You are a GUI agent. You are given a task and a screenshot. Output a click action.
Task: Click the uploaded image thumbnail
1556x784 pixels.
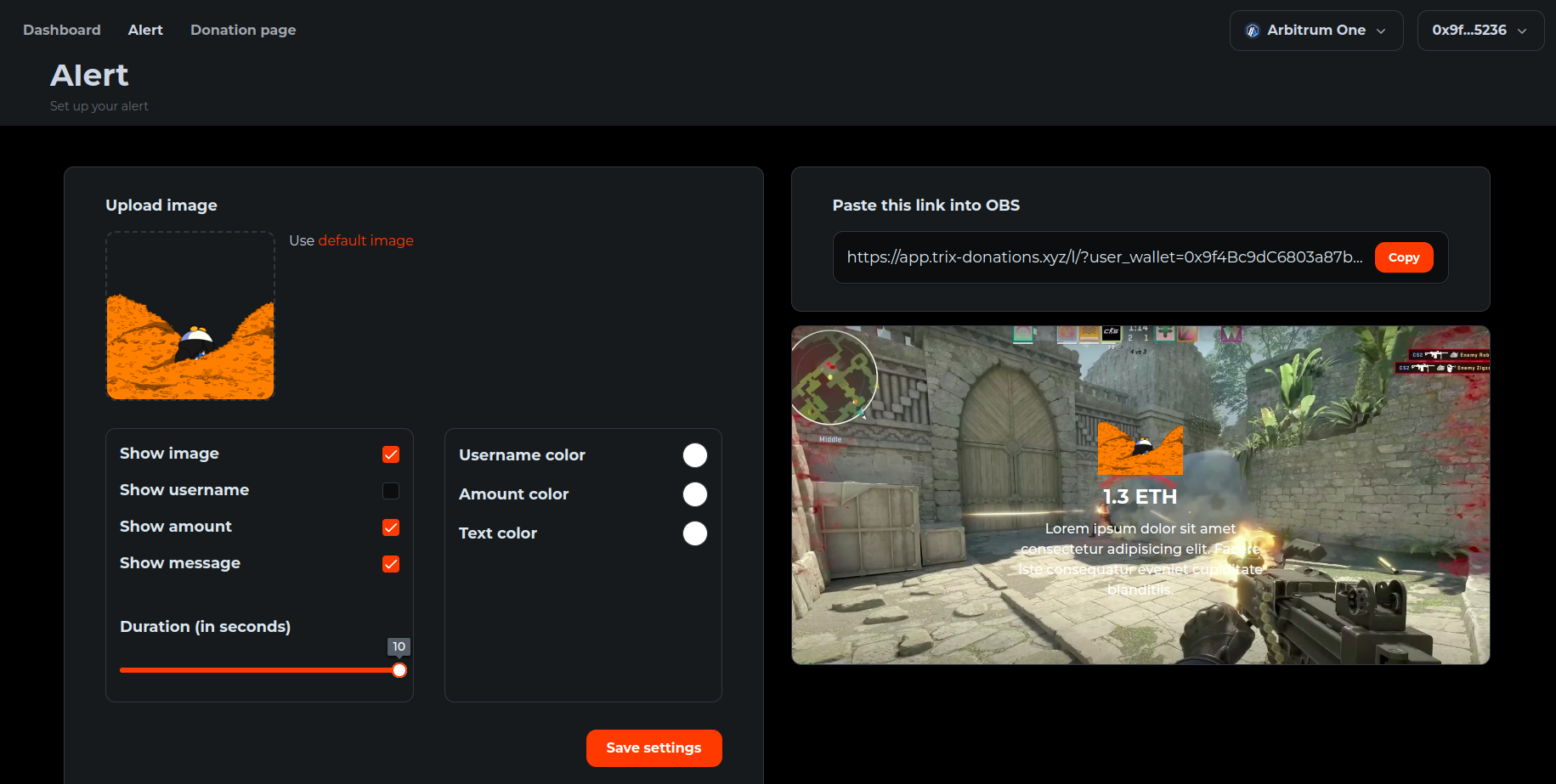pyautogui.click(x=190, y=315)
